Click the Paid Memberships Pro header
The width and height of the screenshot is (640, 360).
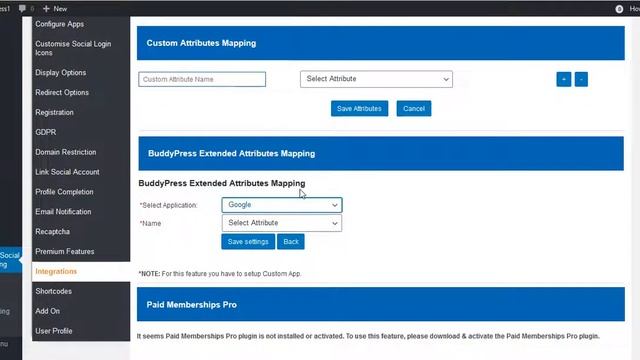(x=381, y=304)
